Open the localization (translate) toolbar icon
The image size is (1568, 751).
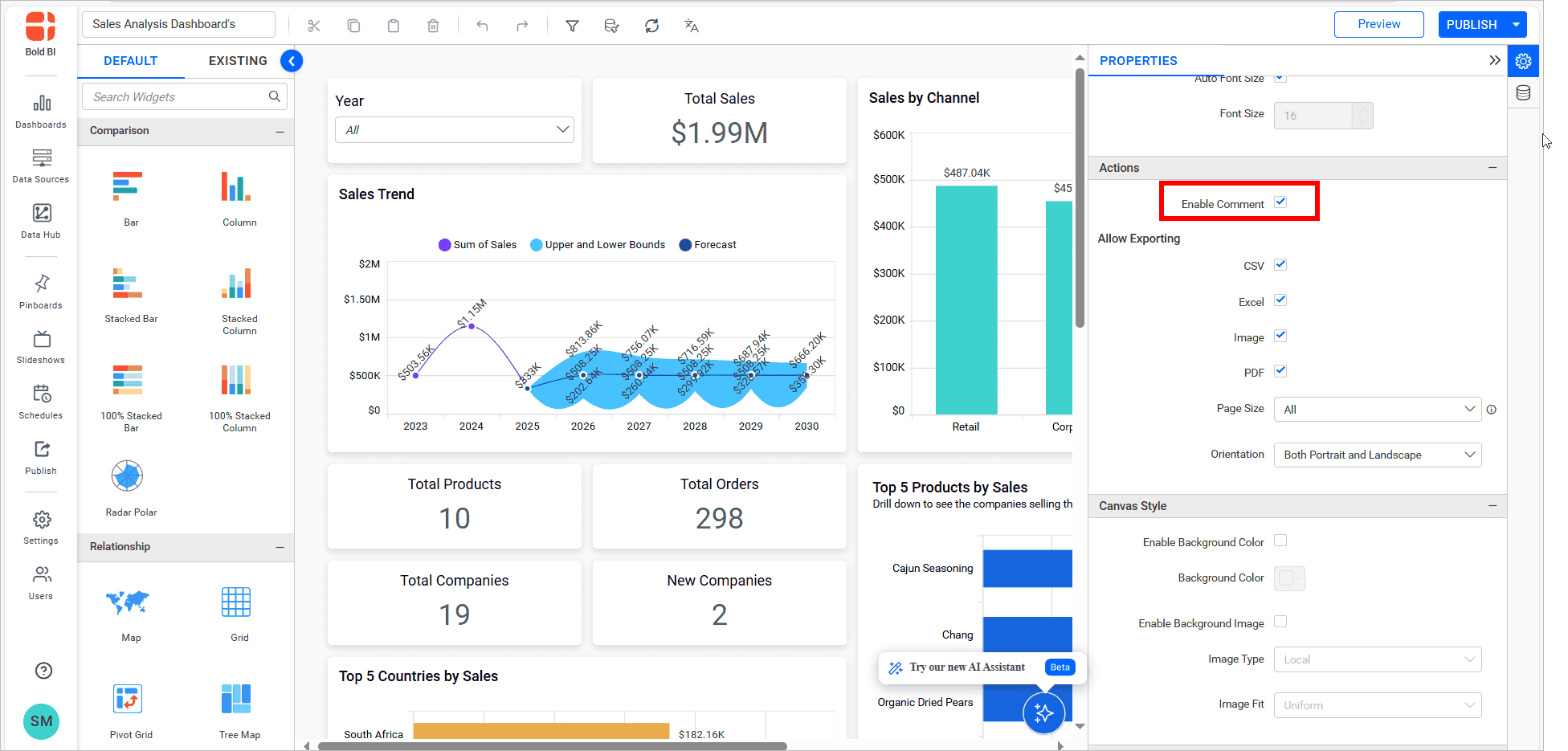(x=692, y=25)
